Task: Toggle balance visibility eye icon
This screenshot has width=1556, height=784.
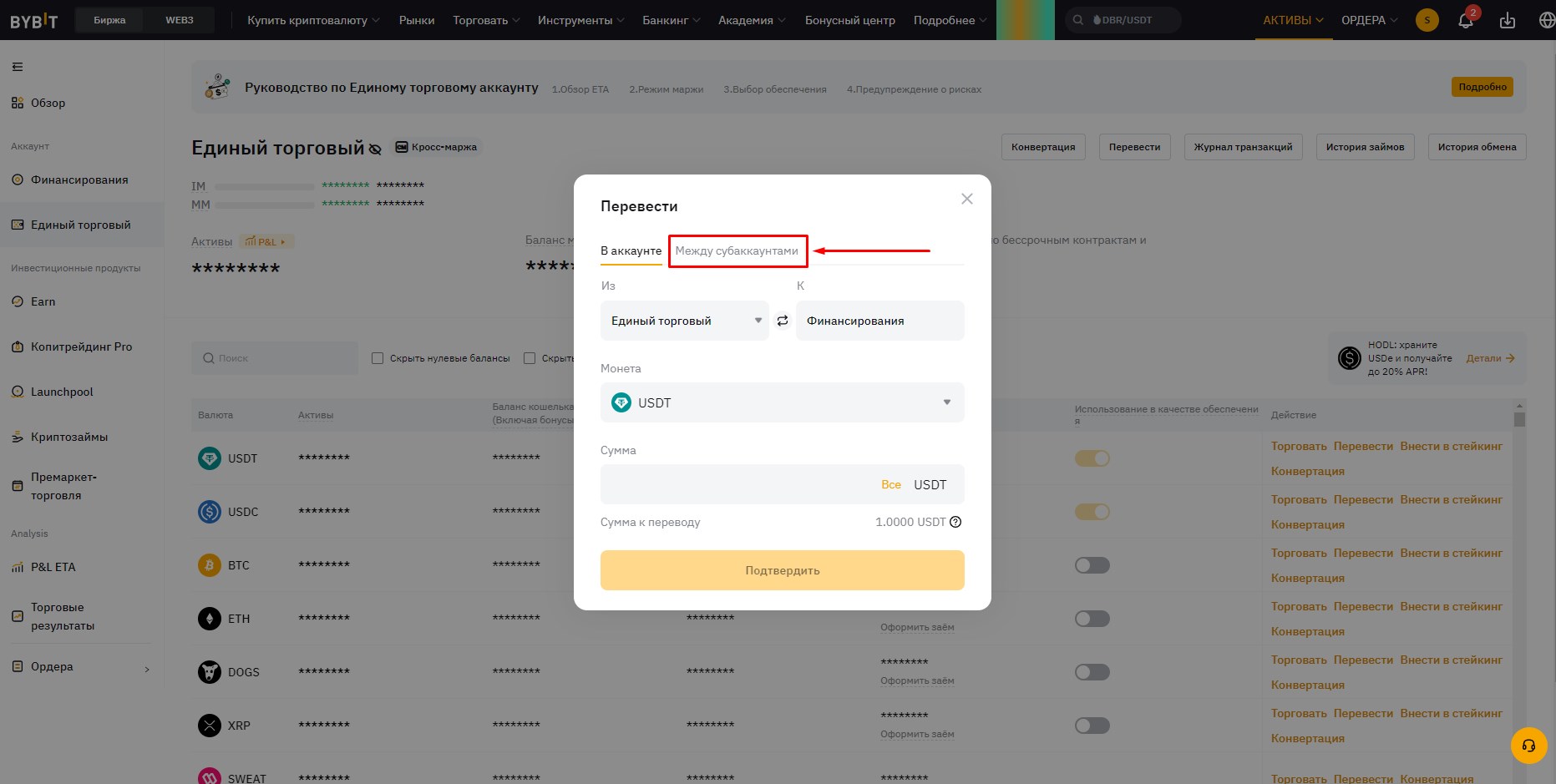Action: click(x=375, y=149)
